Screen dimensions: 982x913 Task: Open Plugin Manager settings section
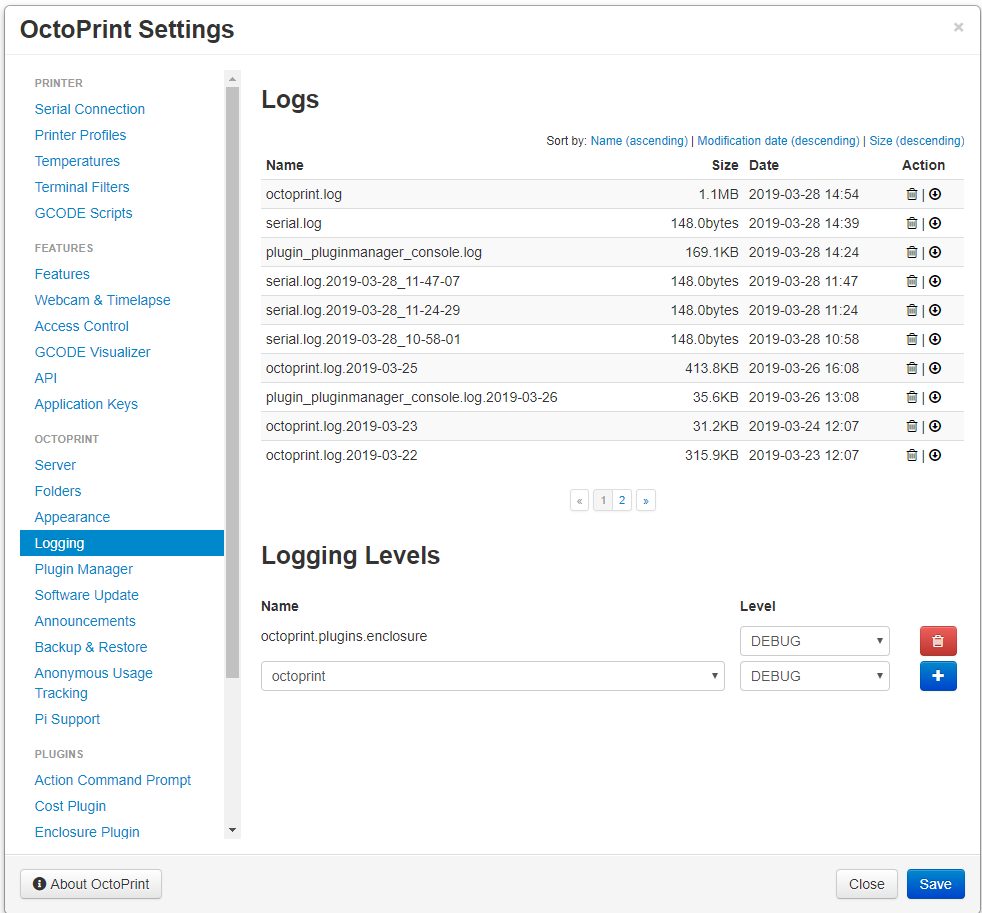(84, 569)
